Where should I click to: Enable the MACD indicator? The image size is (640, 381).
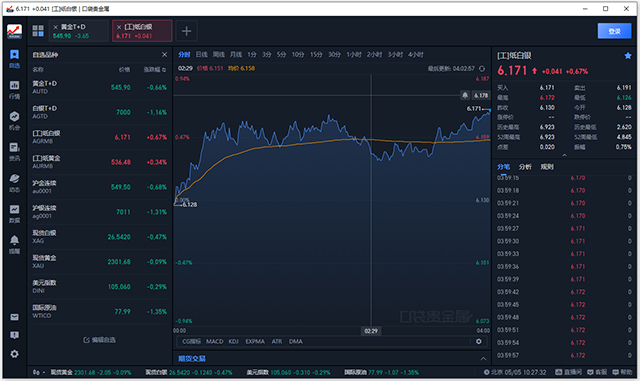pyautogui.click(x=215, y=341)
